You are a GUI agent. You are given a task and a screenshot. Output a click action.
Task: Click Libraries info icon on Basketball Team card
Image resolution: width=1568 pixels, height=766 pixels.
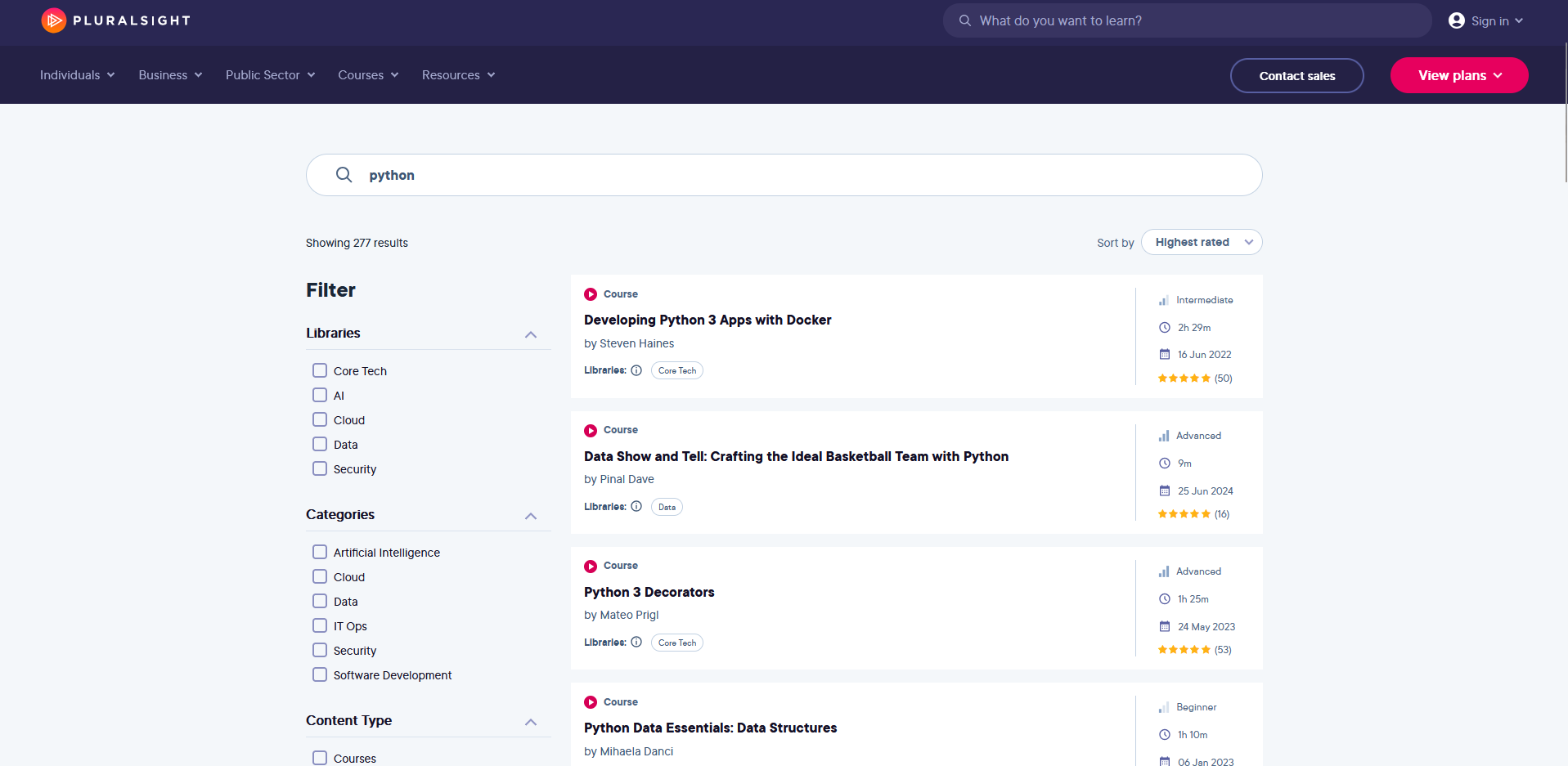point(636,507)
